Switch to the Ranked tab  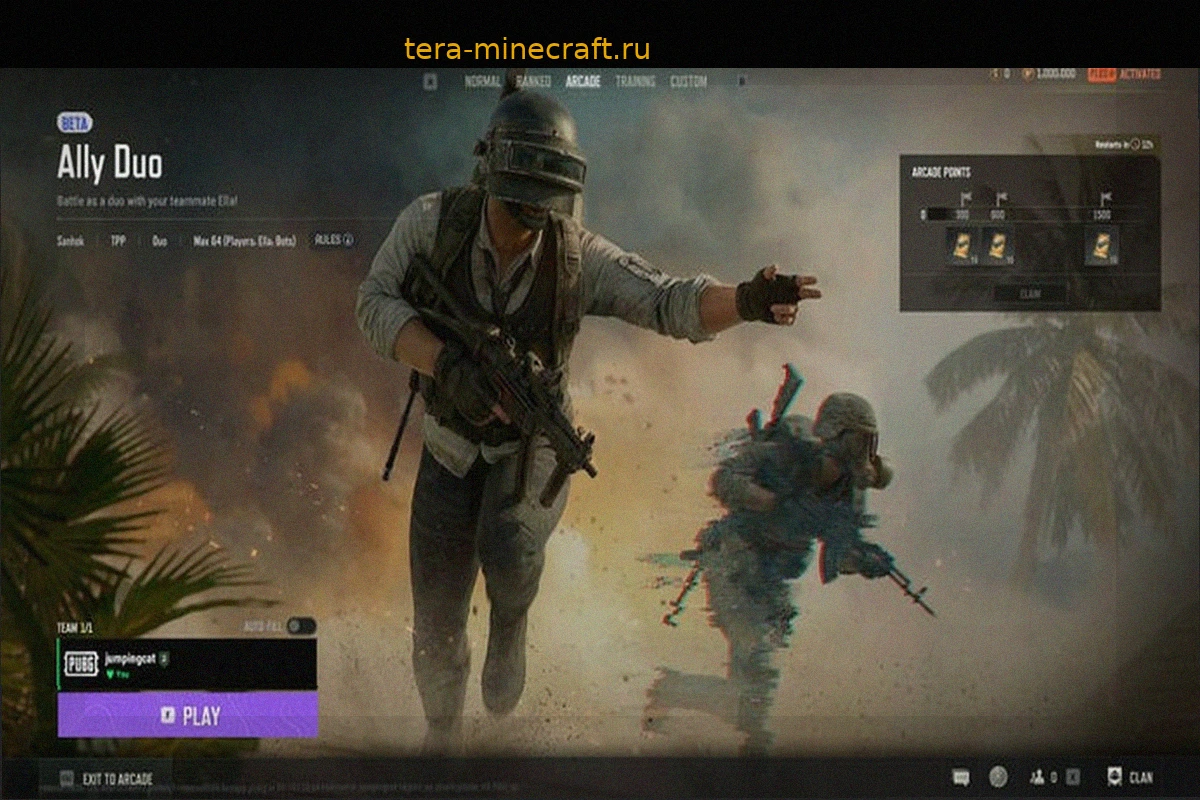point(533,82)
